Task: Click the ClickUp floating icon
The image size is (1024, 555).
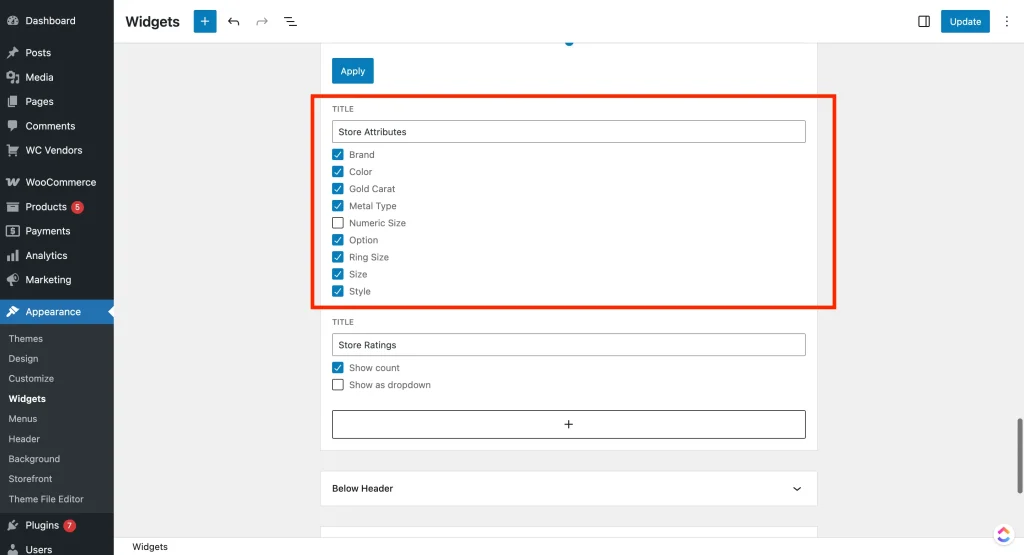Action: (x=1003, y=534)
